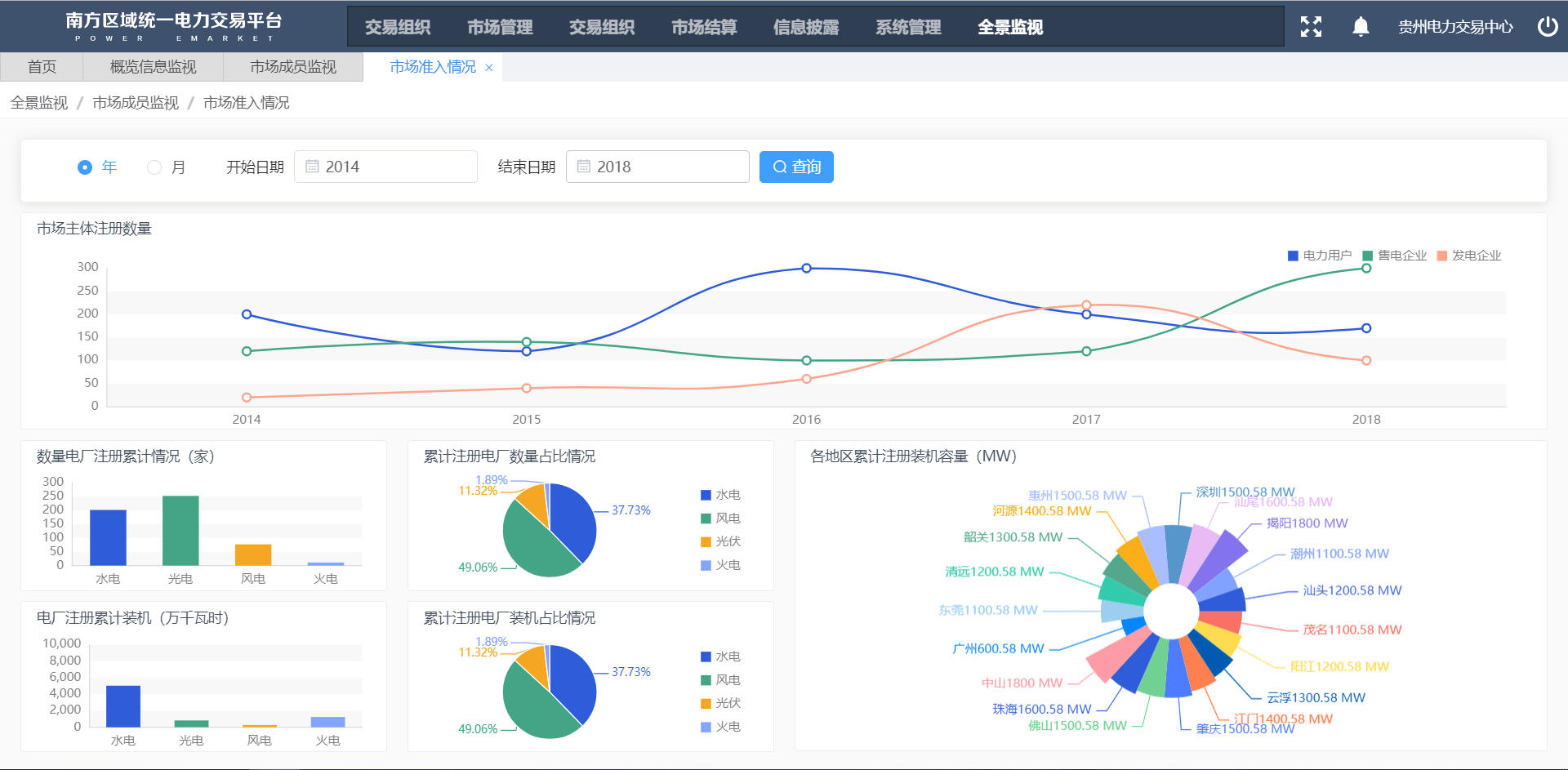
Task: Click the 查询 search button
Action: point(796,167)
